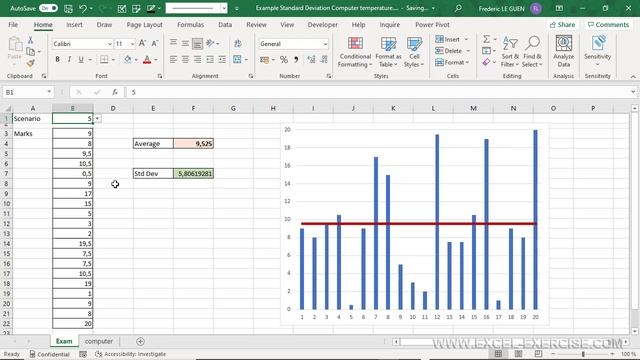640x360 pixels.
Task: Open the Font Color dropdown arrow
Action: coord(156,60)
